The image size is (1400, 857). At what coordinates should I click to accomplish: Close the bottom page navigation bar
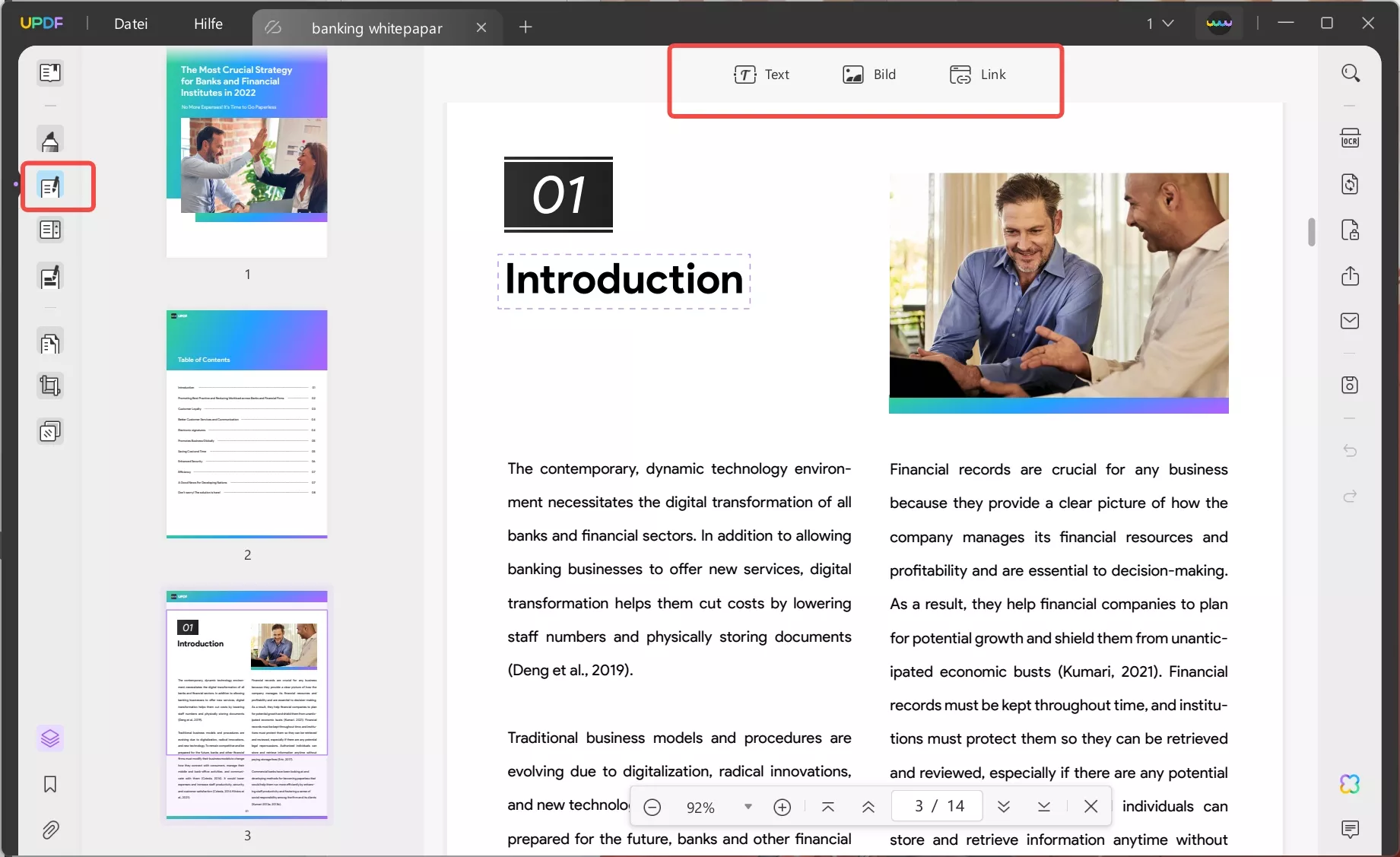click(x=1091, y=807)
